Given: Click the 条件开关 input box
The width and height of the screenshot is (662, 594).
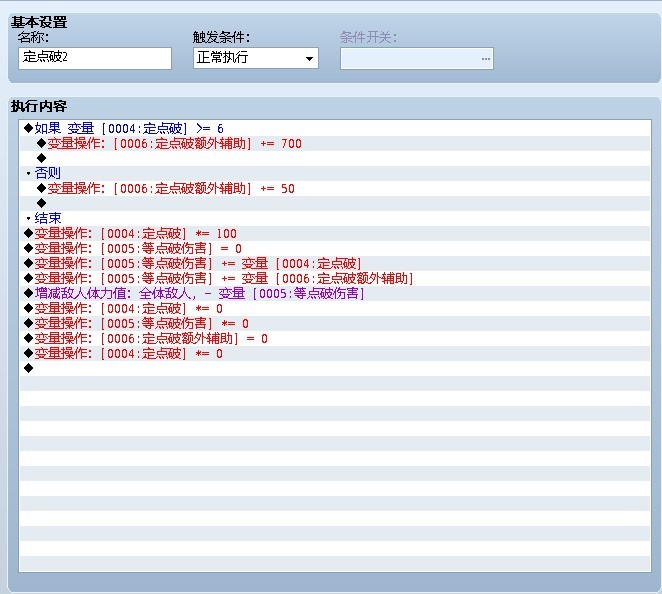Looking at the screenshot, I should coord(417,59).
